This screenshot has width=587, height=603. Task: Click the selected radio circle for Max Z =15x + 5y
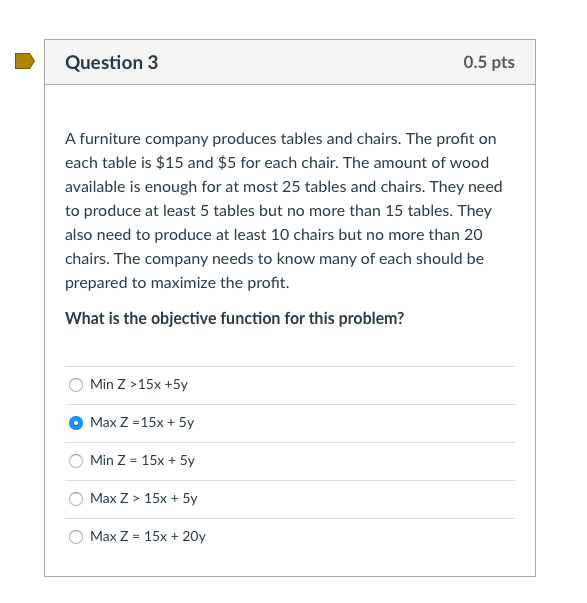coord(76,423)
